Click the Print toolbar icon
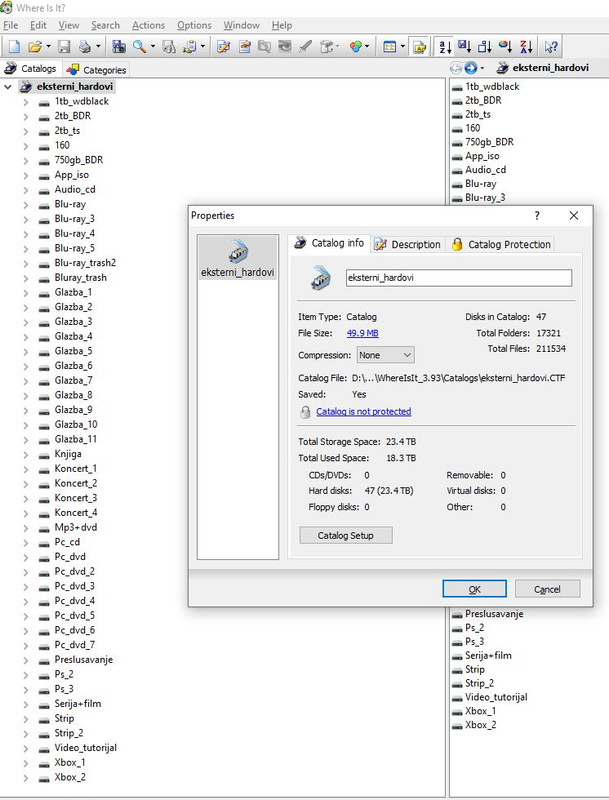The image size is (609, 800). coord(85,47)
